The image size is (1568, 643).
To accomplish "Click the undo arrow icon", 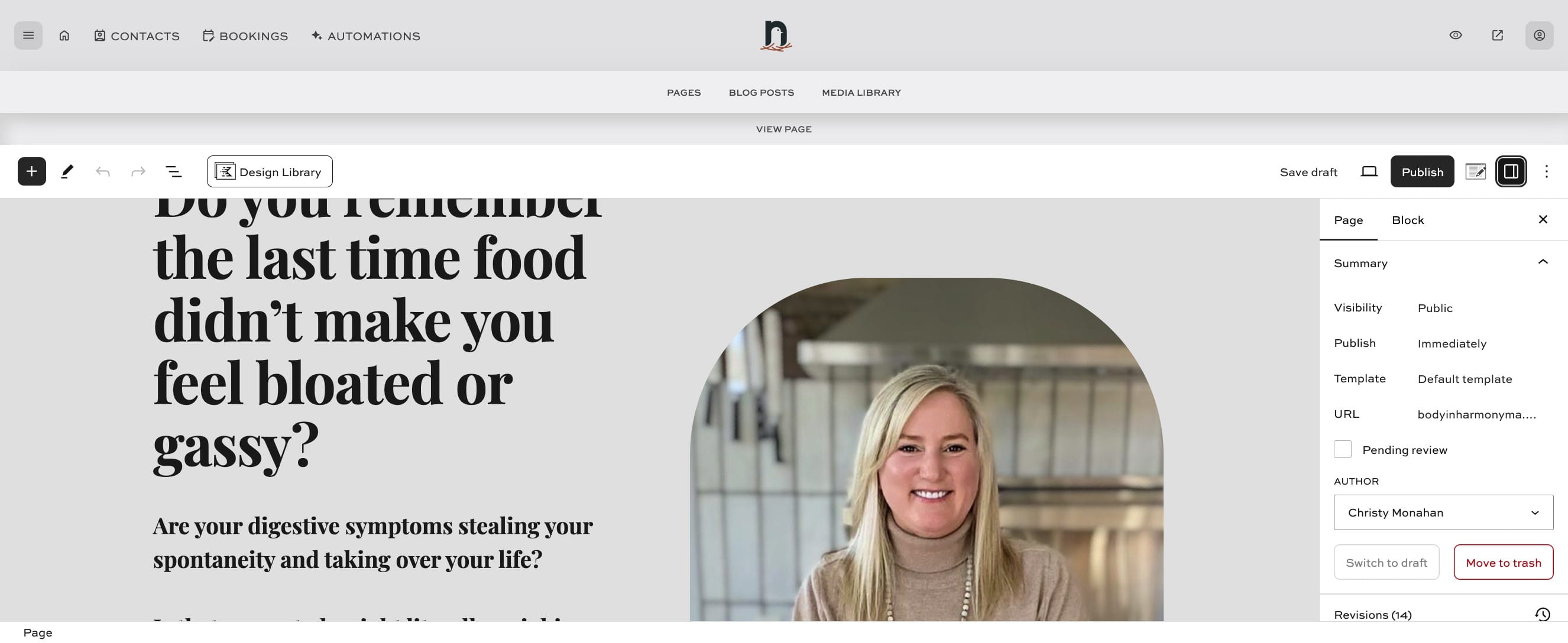I will click(103, 171).
